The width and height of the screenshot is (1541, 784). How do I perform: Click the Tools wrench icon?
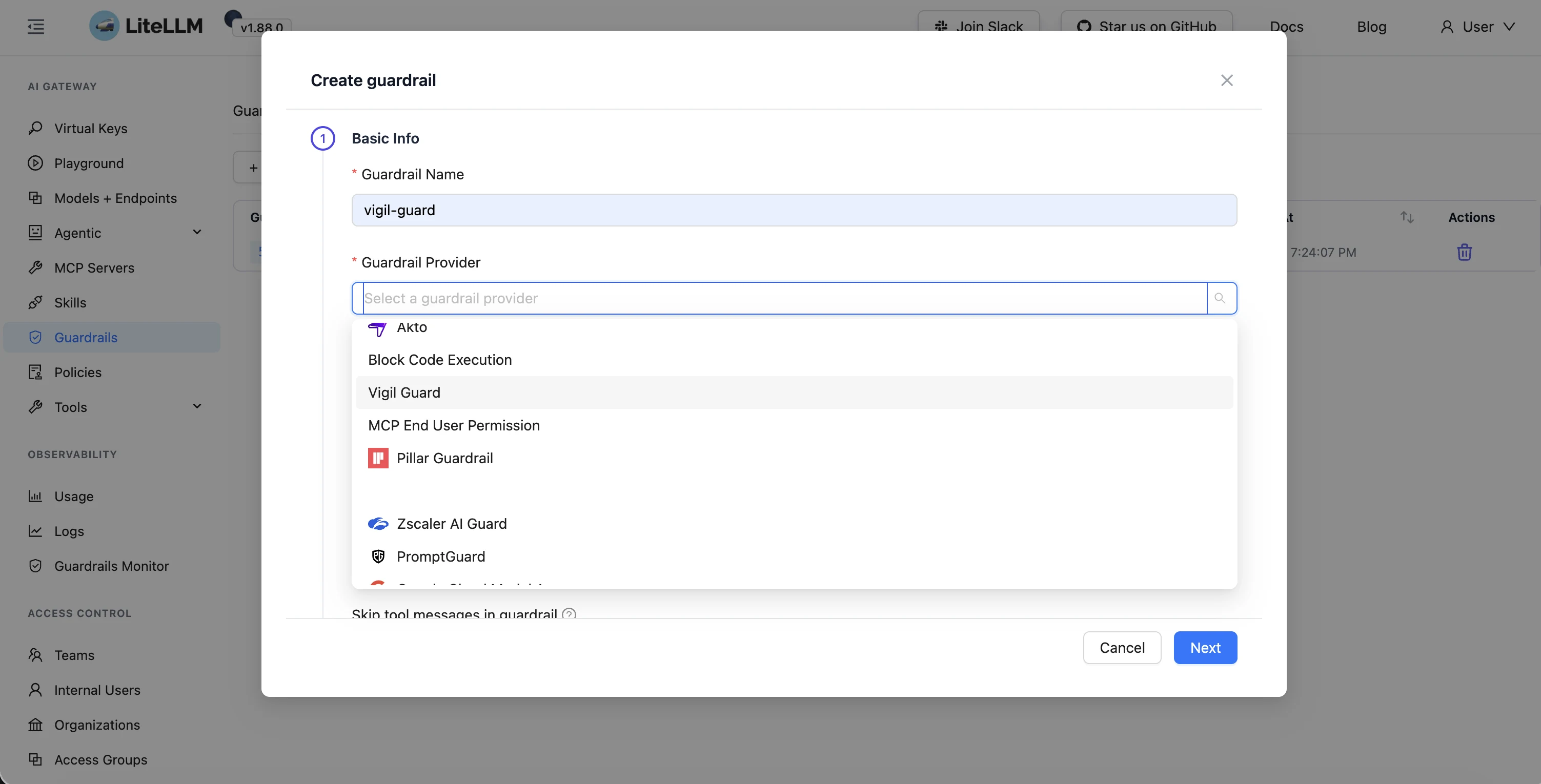(x=35, y=407)
